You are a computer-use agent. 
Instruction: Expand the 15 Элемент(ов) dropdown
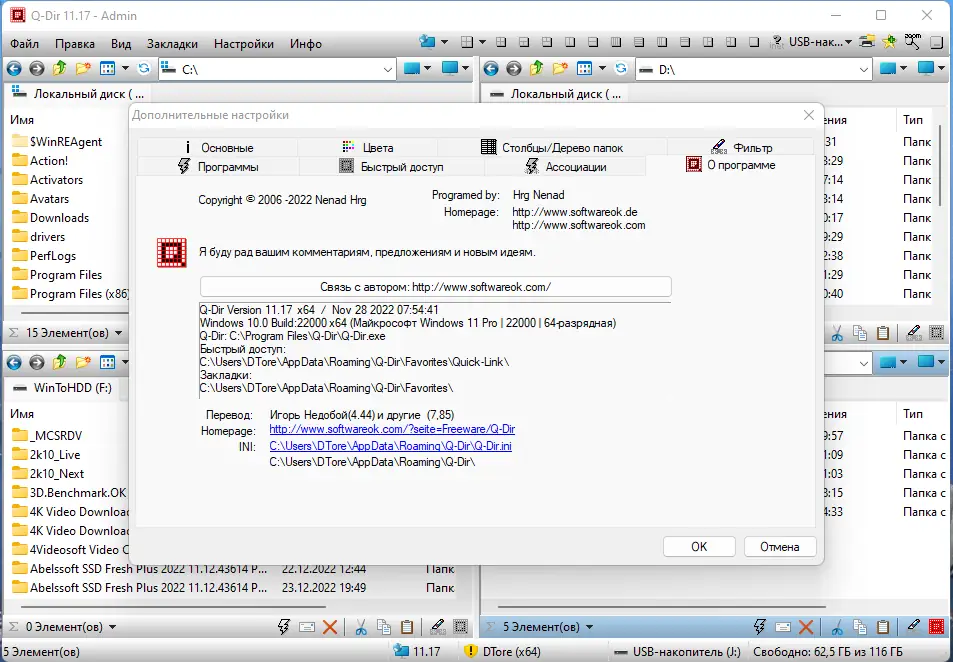(x=119, y=333)
